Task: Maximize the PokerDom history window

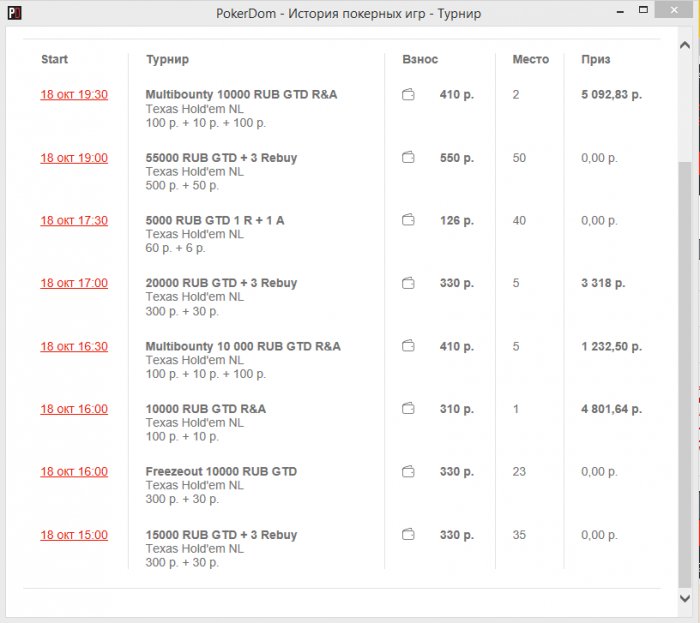Action: [x=643, y=10]
